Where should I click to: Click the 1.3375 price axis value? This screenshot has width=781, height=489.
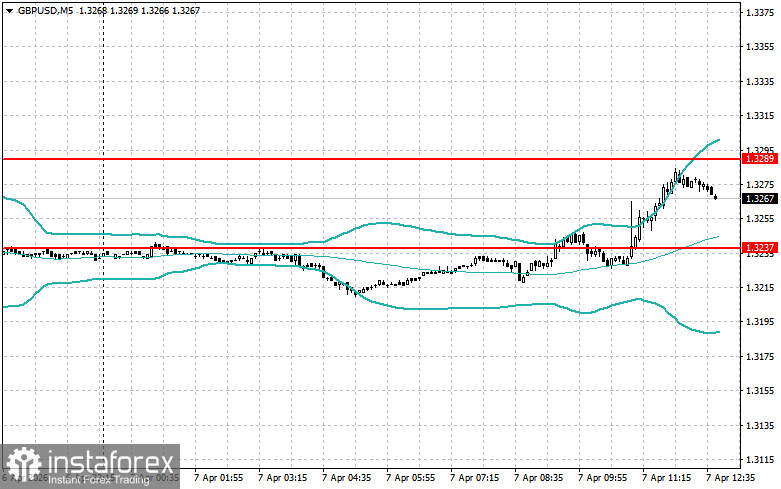pyautogui.click(x=760, y=12)
